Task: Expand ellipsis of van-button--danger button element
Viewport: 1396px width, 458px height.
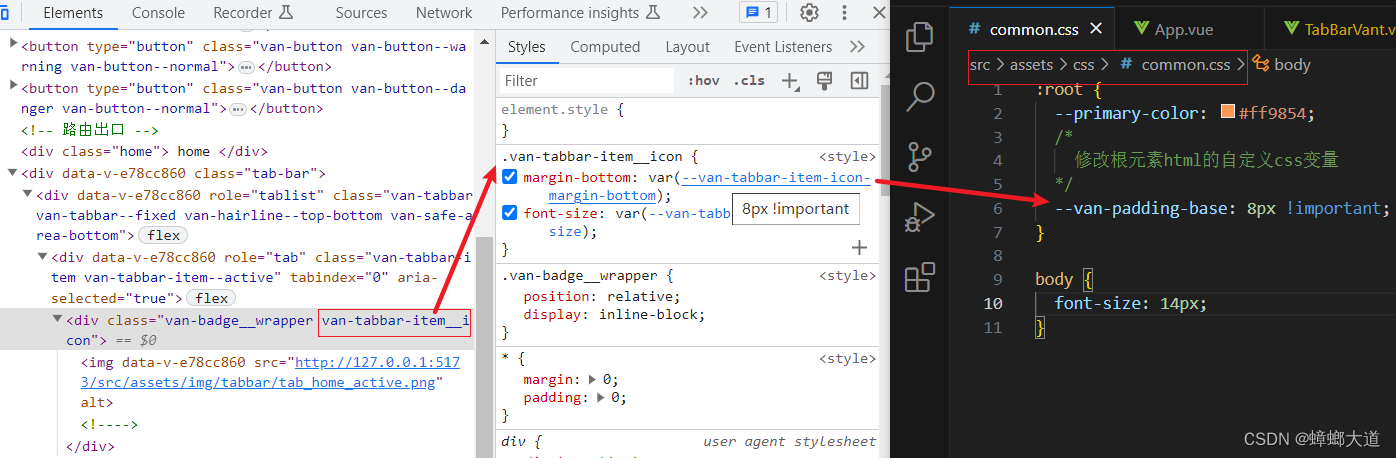Action: click(x=237, y=108)
